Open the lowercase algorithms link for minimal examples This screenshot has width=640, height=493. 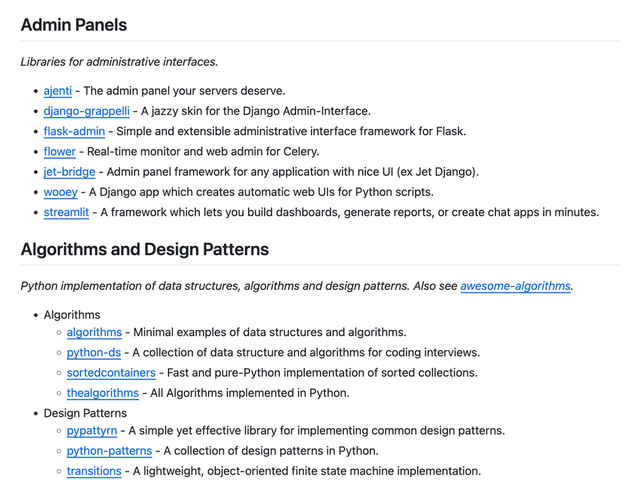[x=94, y=332]
